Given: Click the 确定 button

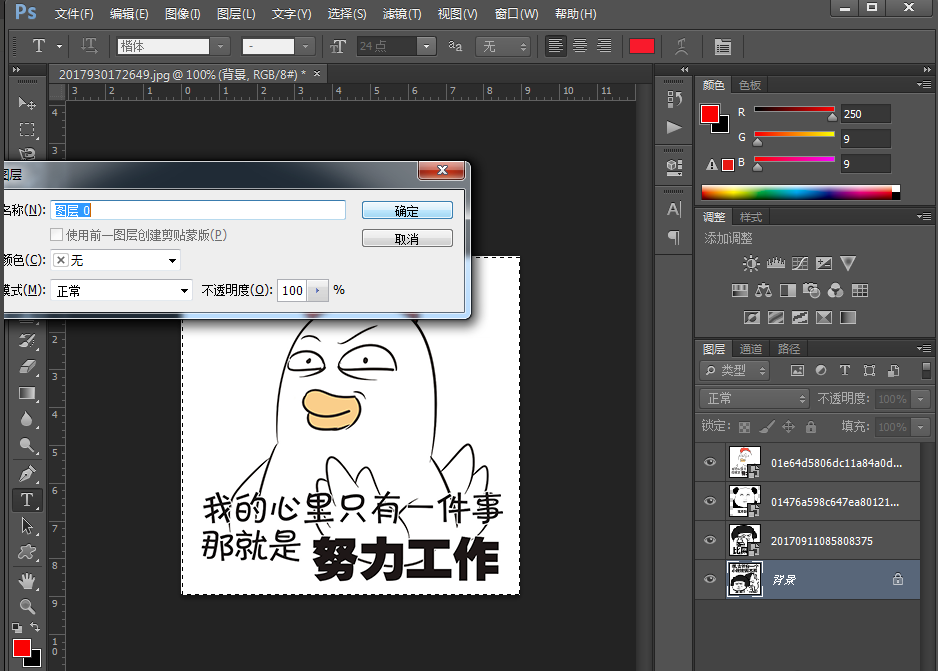Looking at the screenshot, I should pyautogui.click(x=407, y=210).
